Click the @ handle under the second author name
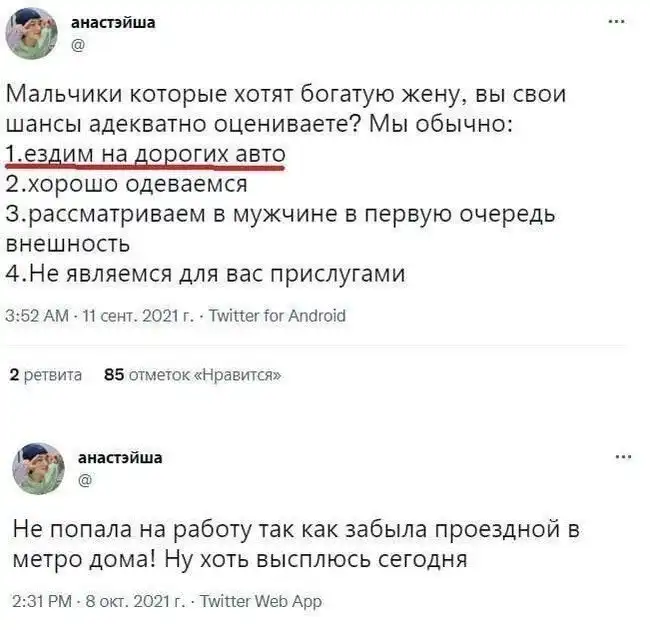 pyautogui.click(x=86, y=480)
